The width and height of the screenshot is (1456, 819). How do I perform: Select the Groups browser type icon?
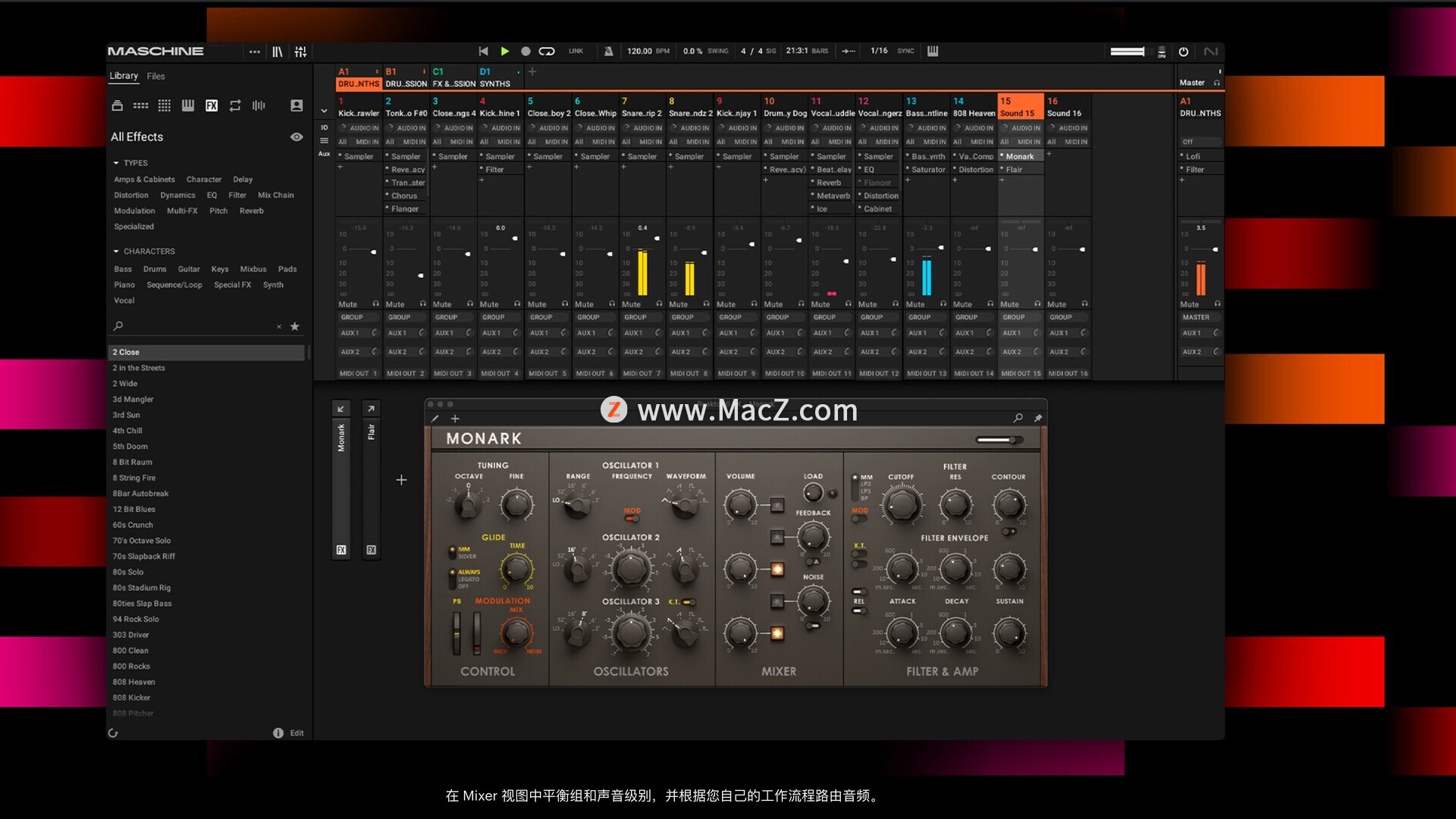coord(140,105)
